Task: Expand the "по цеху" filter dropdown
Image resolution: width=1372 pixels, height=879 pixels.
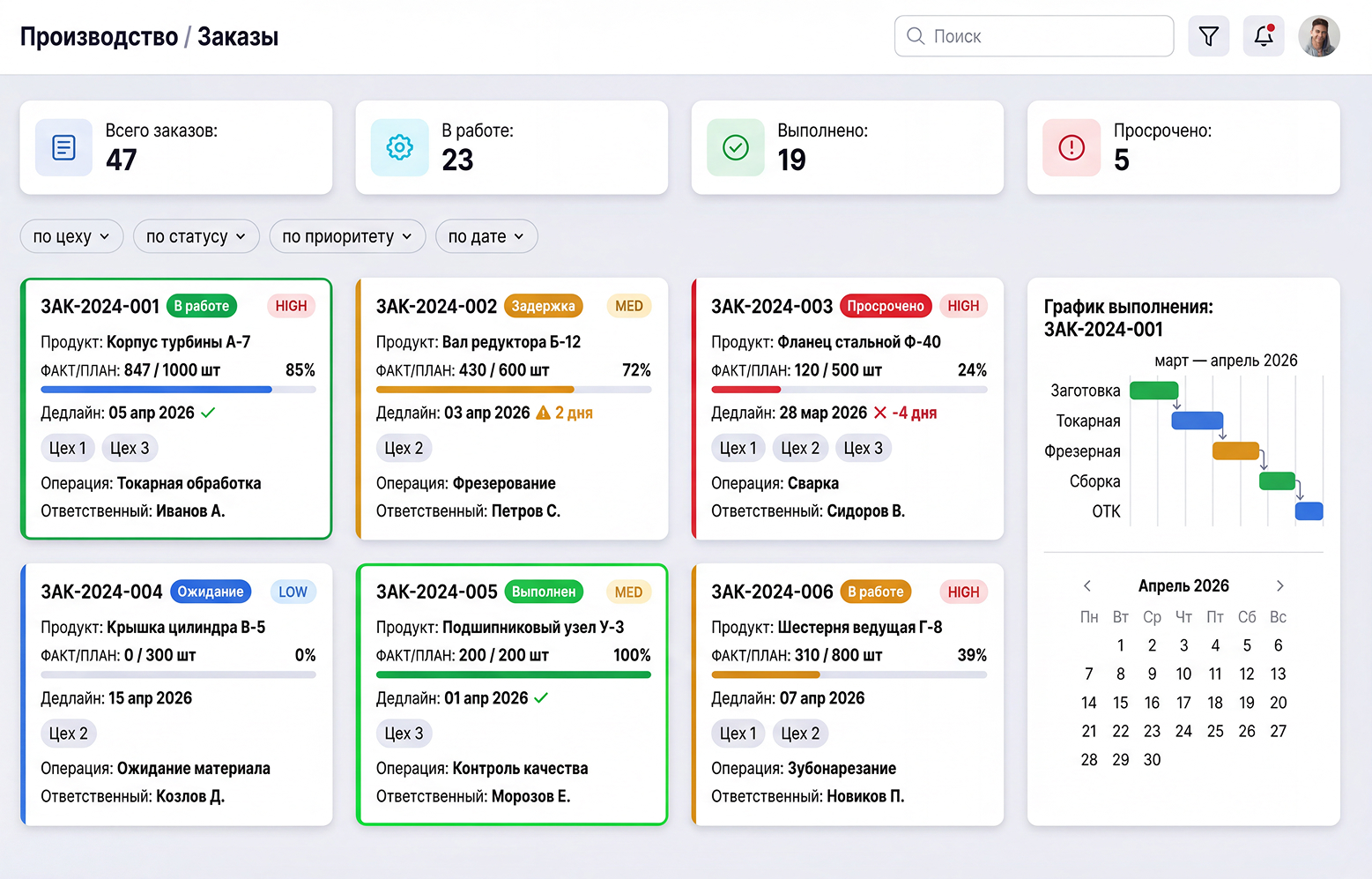Action: click(71, 236)
